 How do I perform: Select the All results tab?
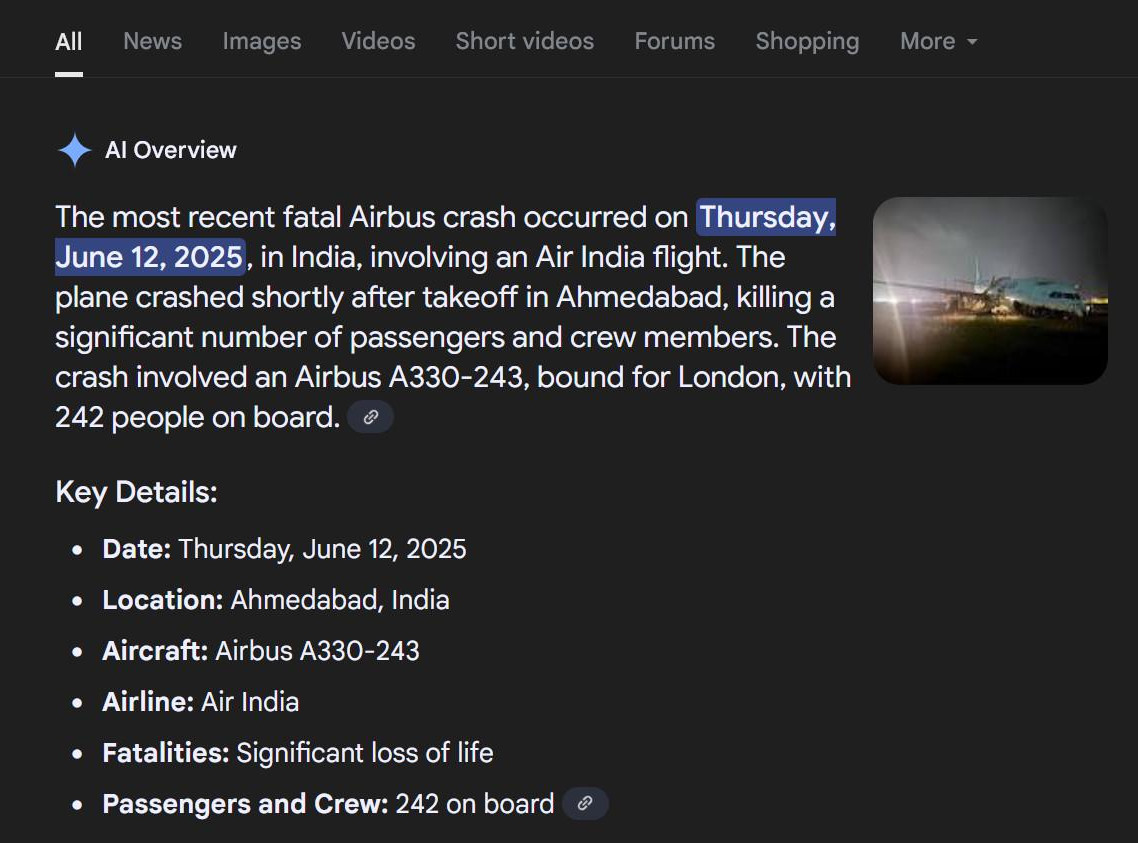coord(68,41)
